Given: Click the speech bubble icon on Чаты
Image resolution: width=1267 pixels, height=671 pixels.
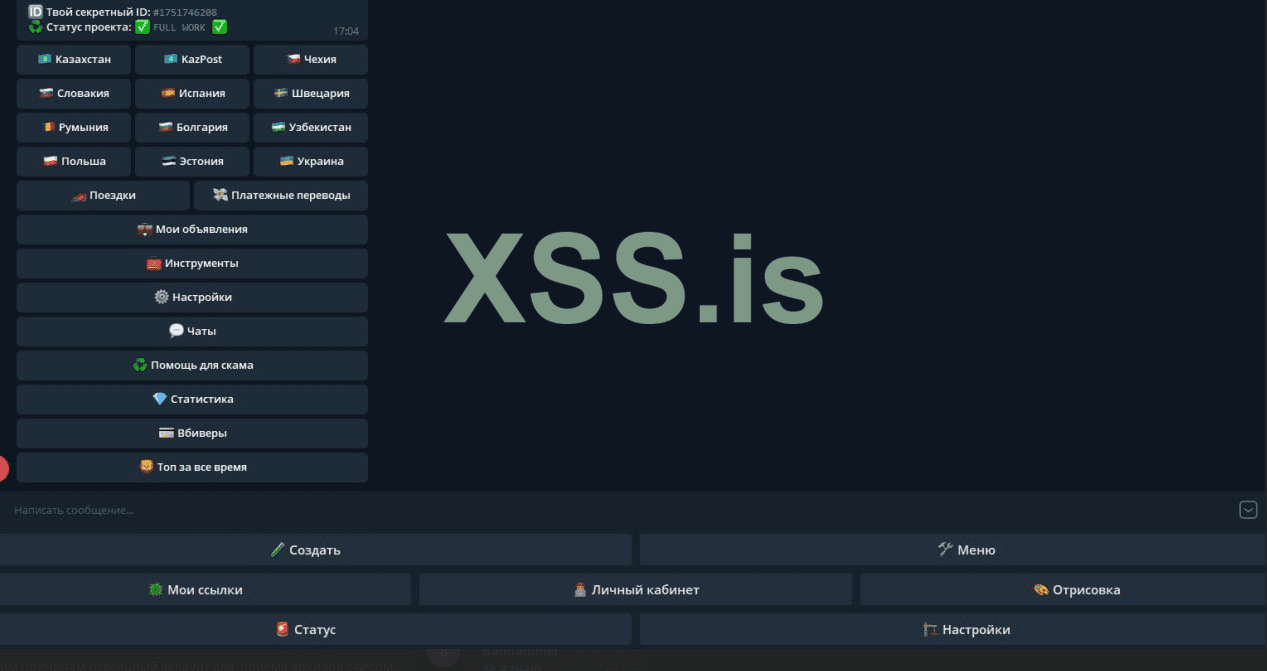Looking at the screenshot, I should coord(176,331).
